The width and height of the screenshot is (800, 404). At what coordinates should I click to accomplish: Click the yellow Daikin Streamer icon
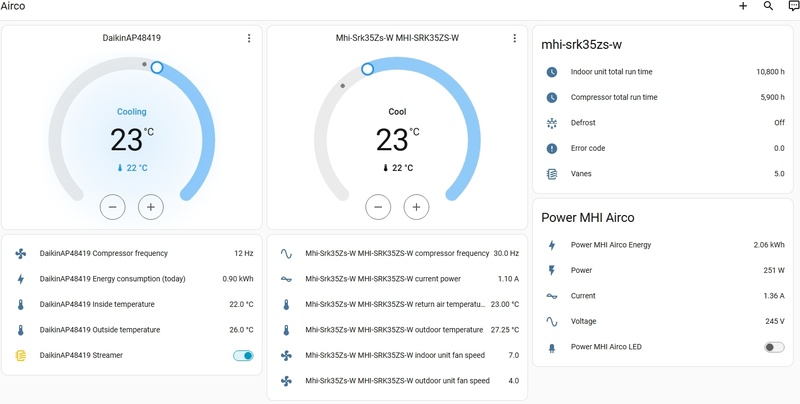click(20, 356)
